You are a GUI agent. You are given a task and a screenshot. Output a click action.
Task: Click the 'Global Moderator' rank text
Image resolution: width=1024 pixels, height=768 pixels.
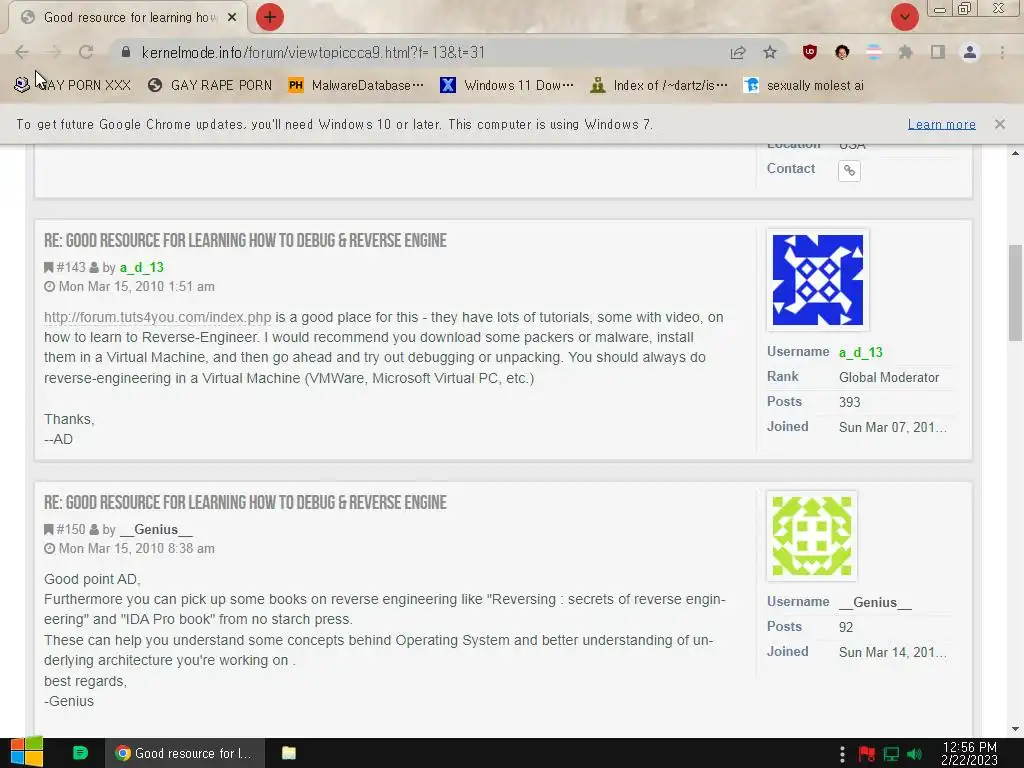tap(889, 377)
